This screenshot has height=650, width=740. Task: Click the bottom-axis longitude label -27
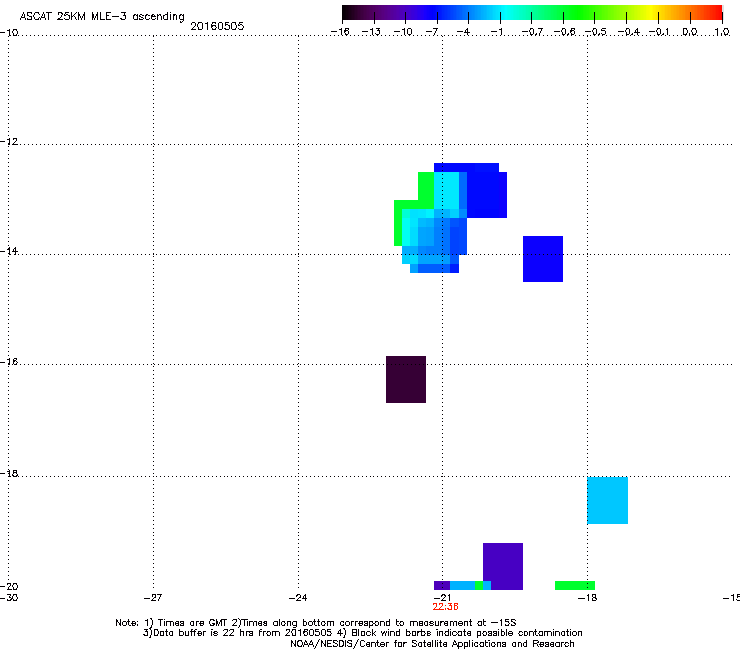(153, 598)
